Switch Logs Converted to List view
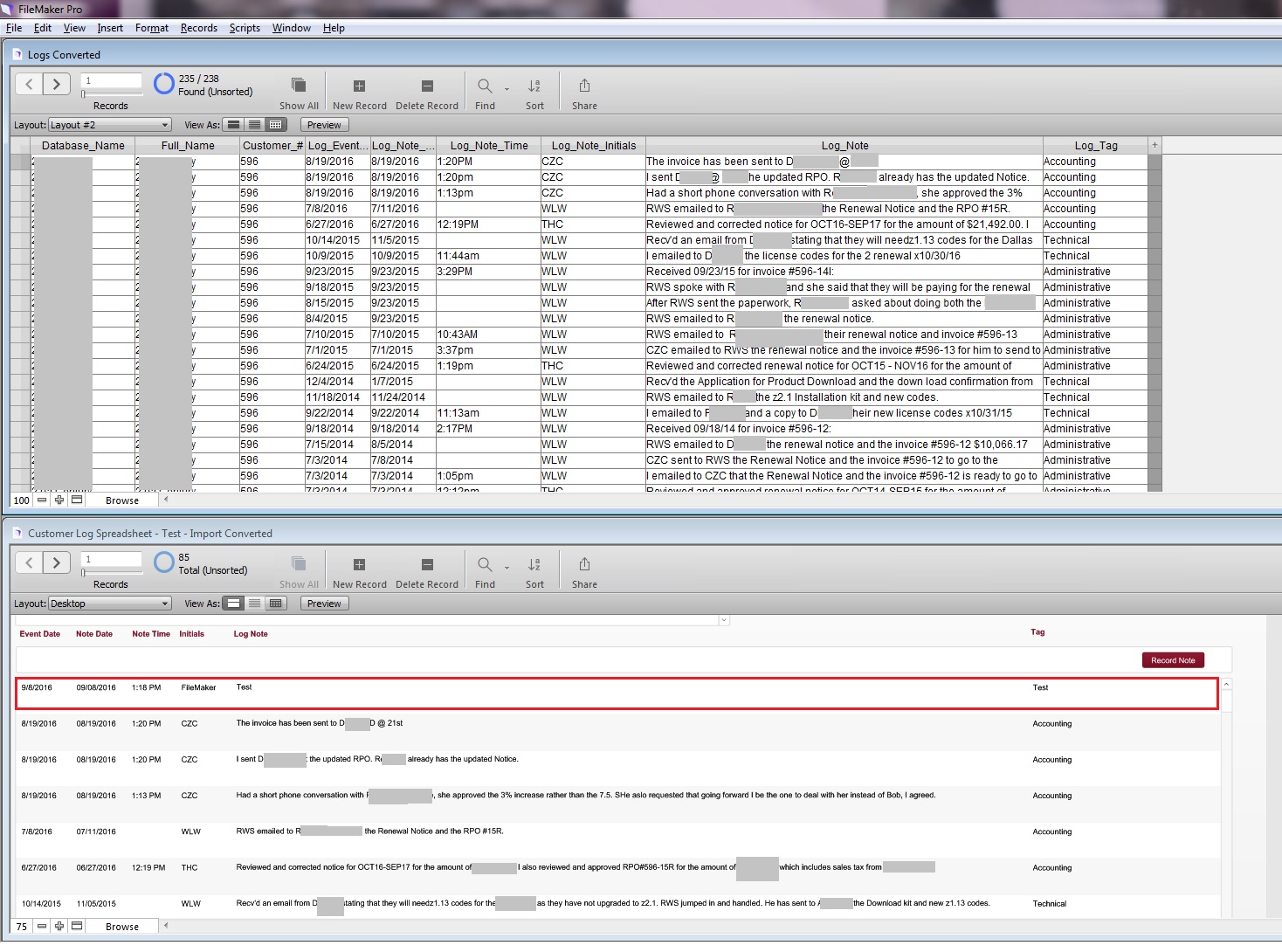This screenshot has width=1282, height=952. point(254,125)
